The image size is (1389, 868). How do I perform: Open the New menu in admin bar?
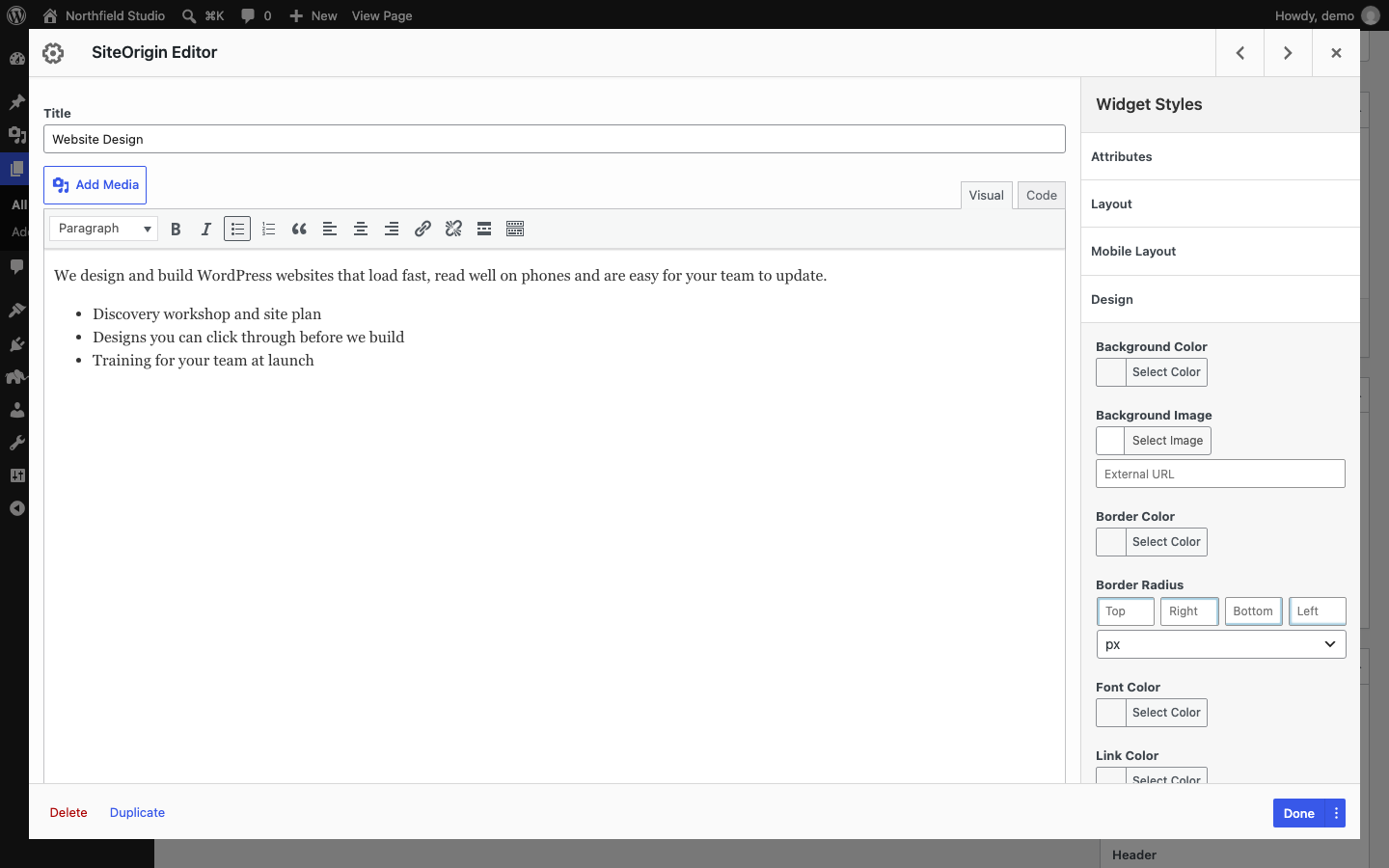tap(313, 15)
